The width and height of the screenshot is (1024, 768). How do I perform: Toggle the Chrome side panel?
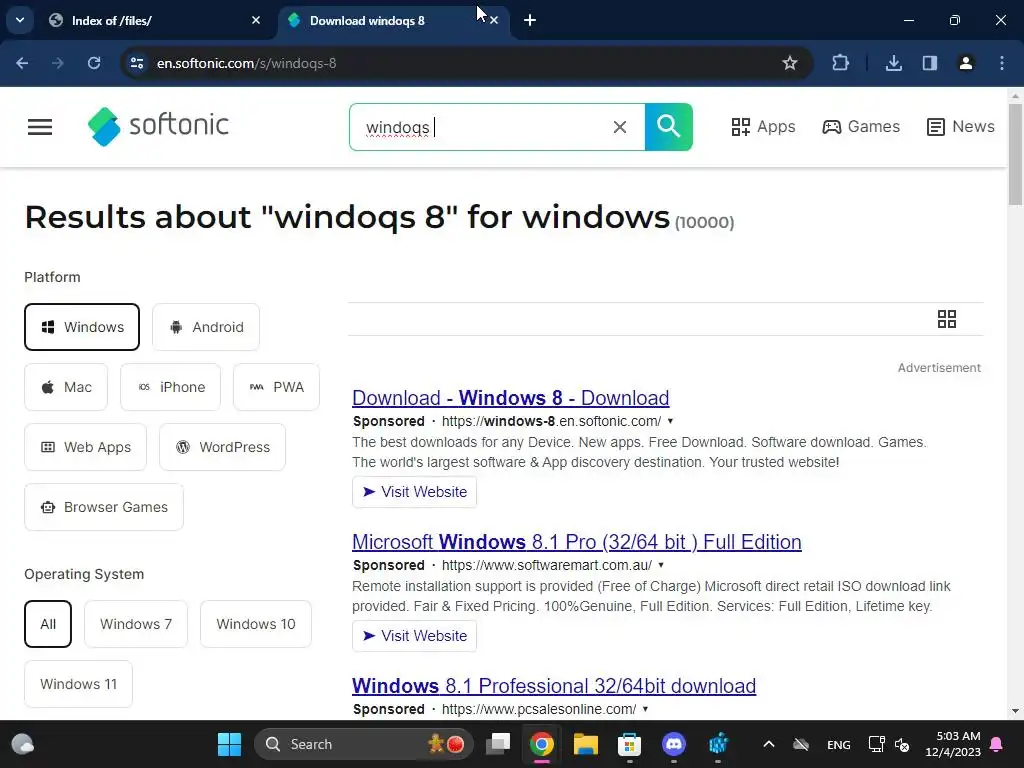click(930, 63)
